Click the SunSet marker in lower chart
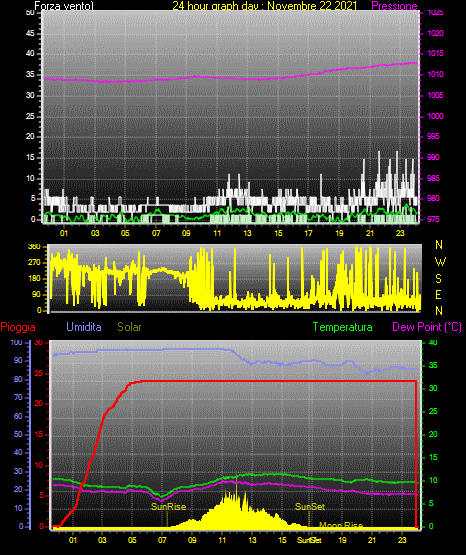Image resolution: width=466 pixels, height=555 pixels. 310,507
